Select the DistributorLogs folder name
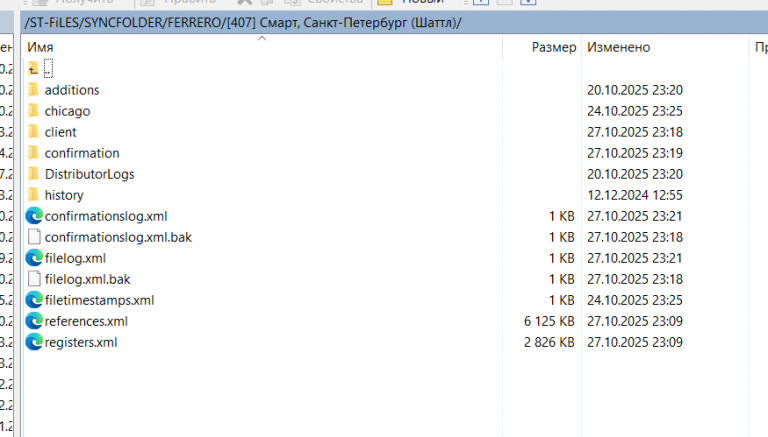The width and height of the screenshot is (768, 437). 90,174
